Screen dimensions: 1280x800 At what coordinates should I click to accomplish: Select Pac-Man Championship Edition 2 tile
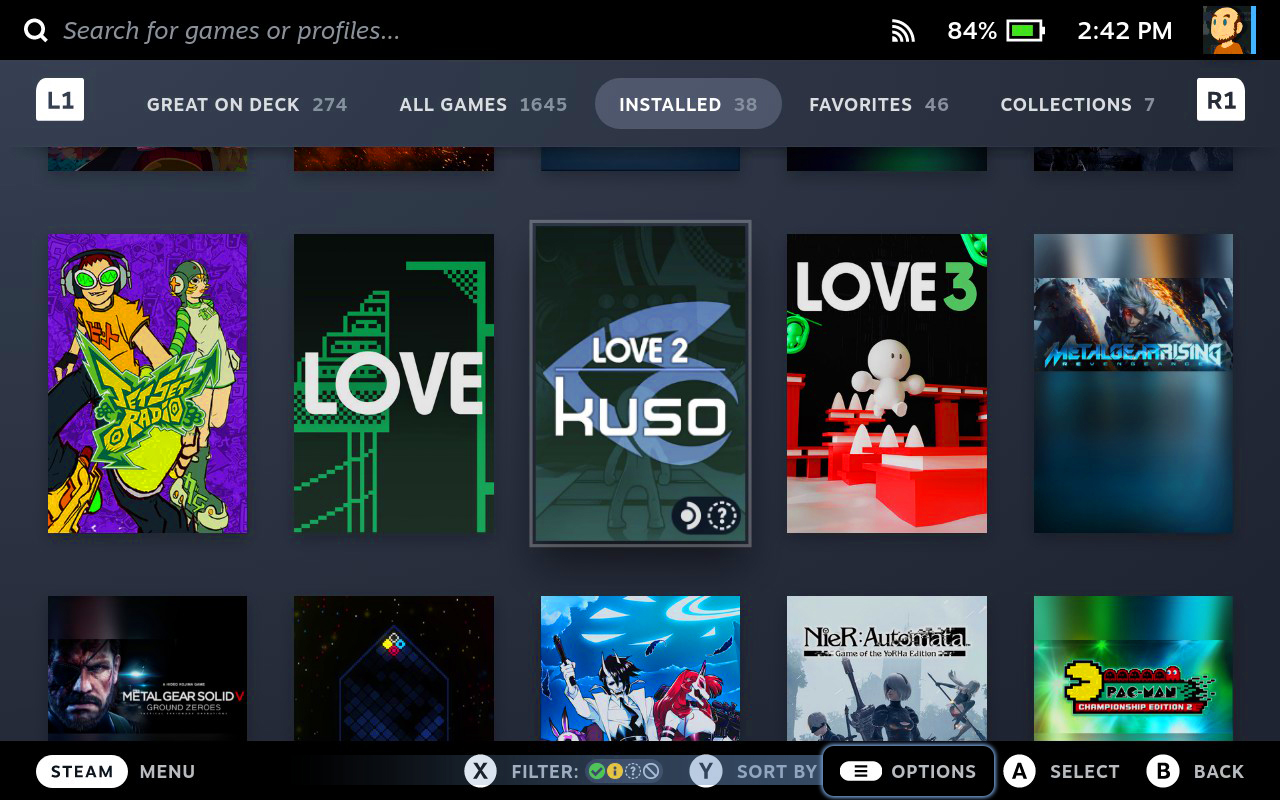click(x=1133, y=668)
